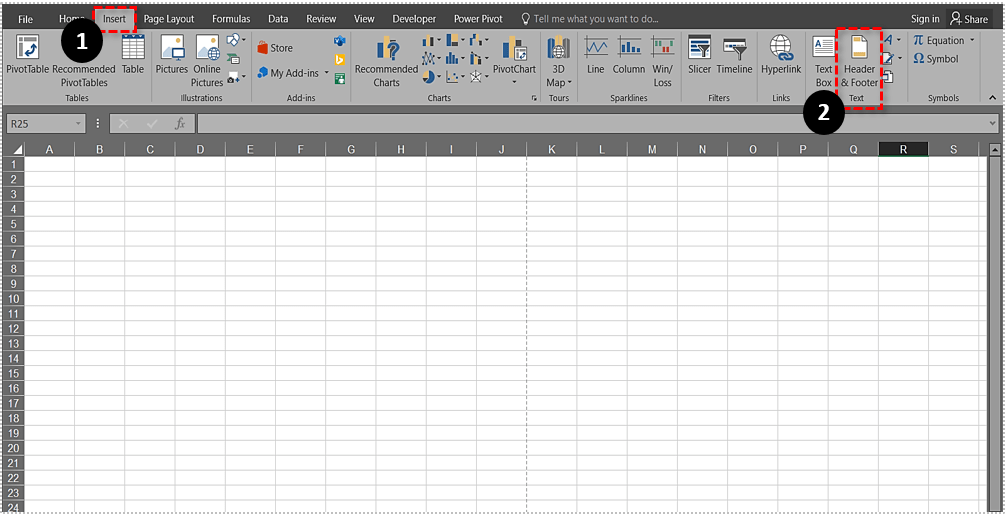Image resolution: width=1005 pixels, height=514 pixels.
Task: Switch to the Page Layout tab
Action: coord(168,19)
